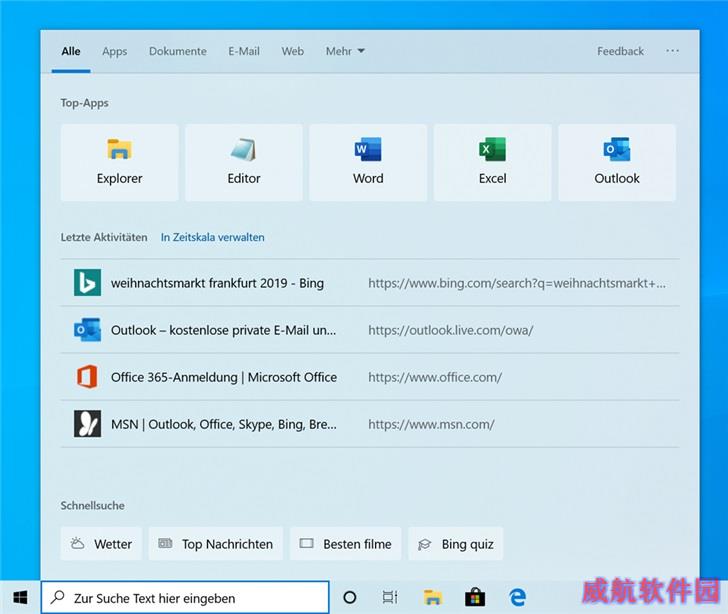This screenshot has width=728, height=614.
Task: Click the Bing icon in recent activities
Action: click(87, 282)
